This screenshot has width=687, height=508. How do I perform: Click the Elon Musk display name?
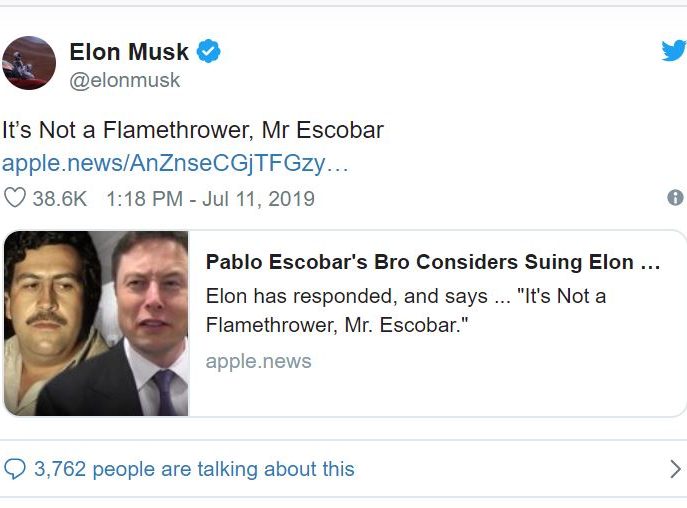click(129, 52)
